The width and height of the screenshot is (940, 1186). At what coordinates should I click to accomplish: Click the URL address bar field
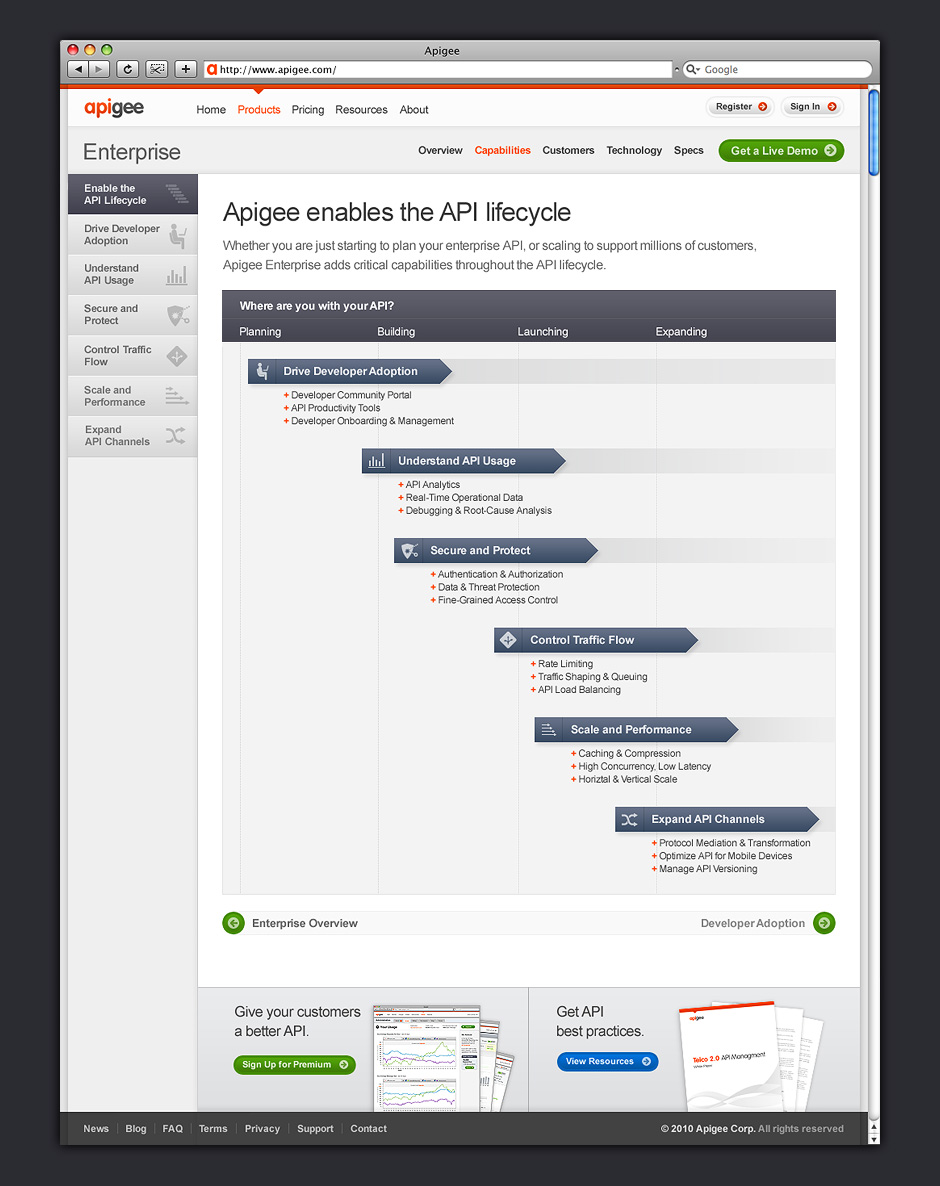pos(440,70)
